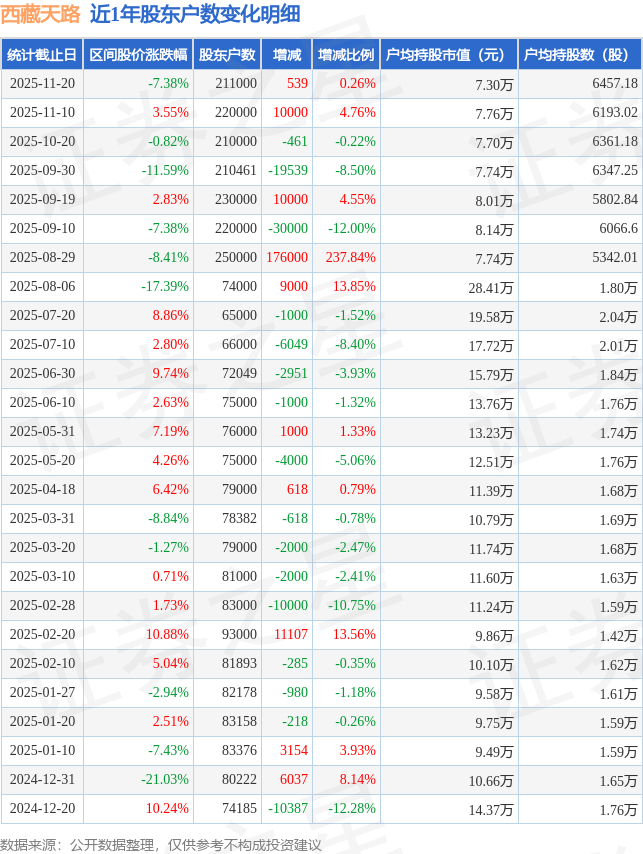Viewport: 643px width, 854px height.
Task: Click the 2024-12-20 date cell
Action: tap(42, 807)
